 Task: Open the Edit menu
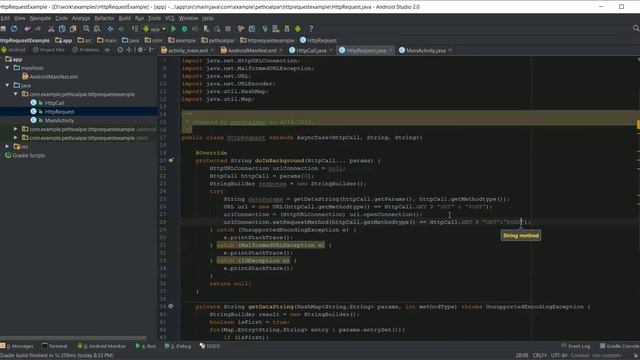[5, 18]
